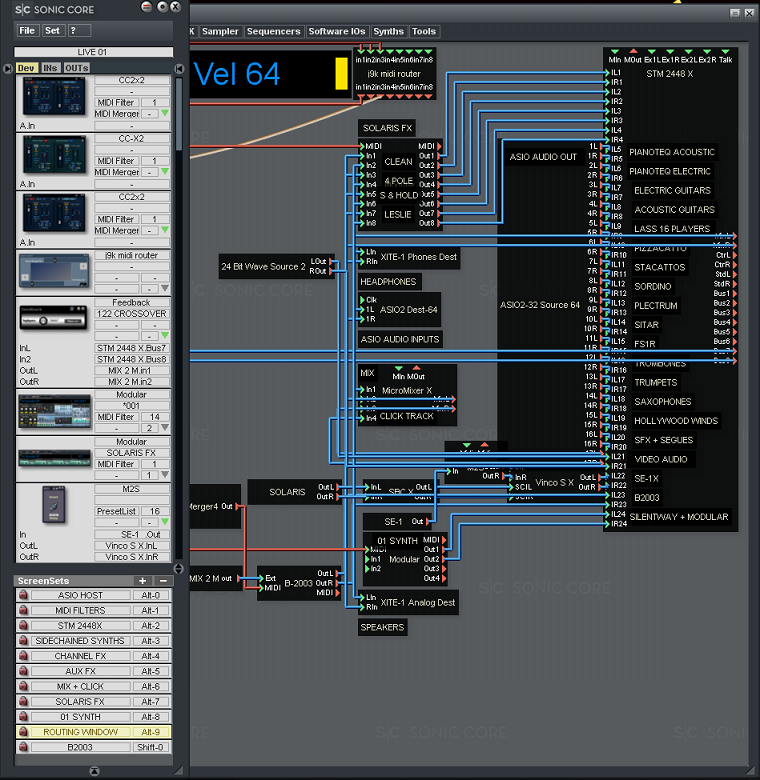Click the SOLARIS FX Modular device icon
The height and width of the screenshot is (780, 760).
point(56,456)
